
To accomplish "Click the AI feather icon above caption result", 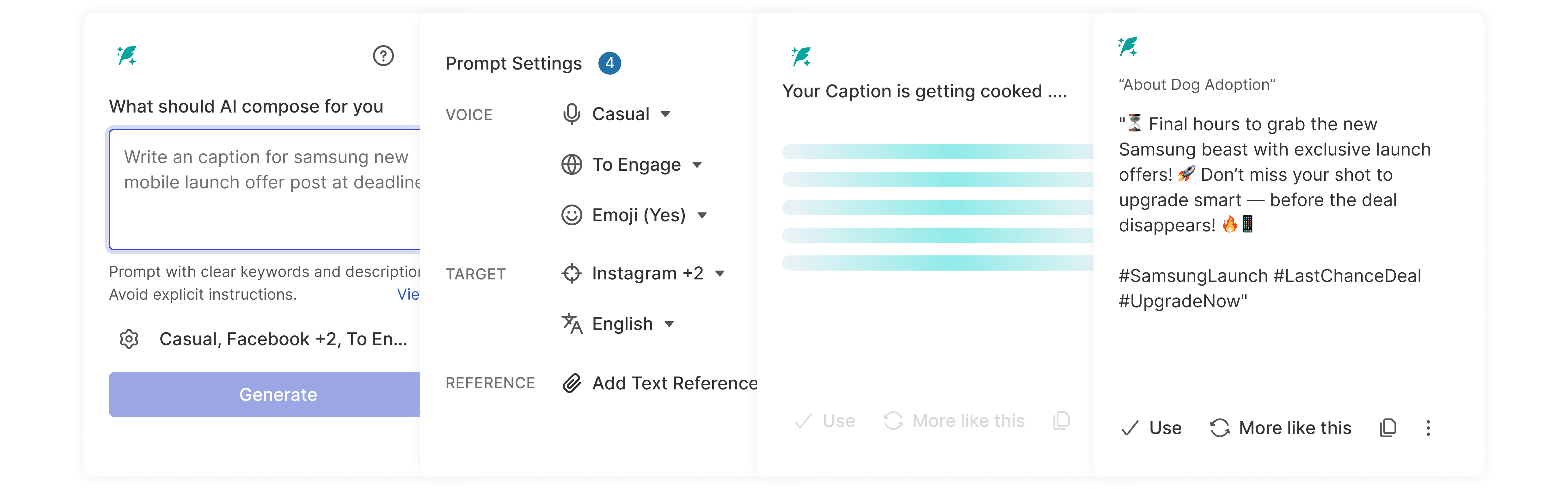I will pyautogui.click(x=1128, y=47).
